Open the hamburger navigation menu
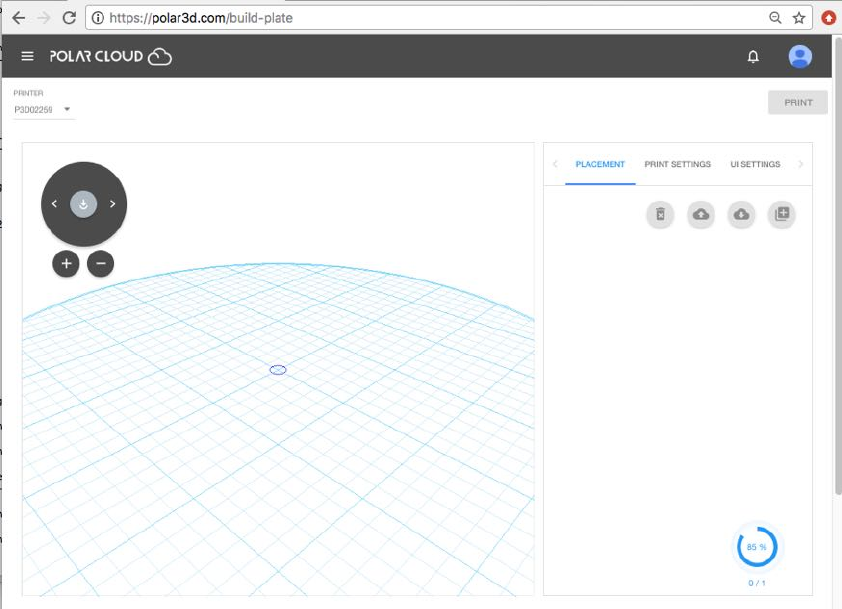The image size is (842, 609). [27, 56]
